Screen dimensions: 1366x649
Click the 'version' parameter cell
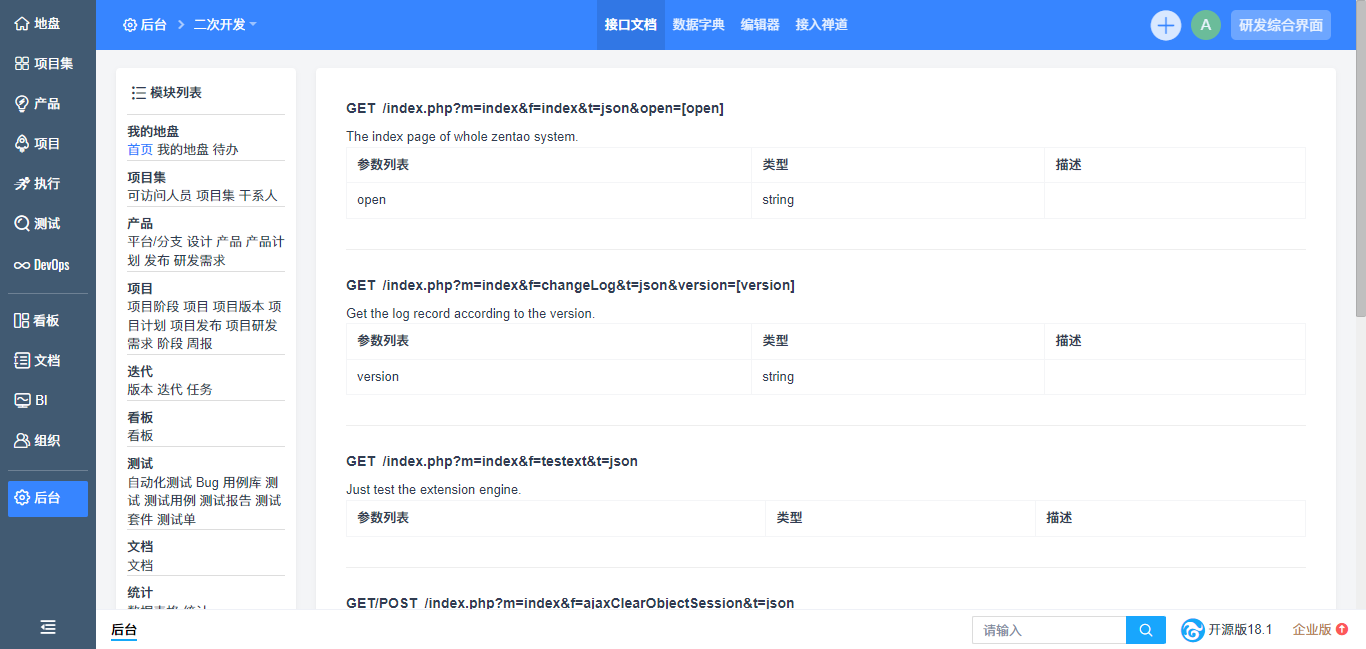tap(549, 377)
